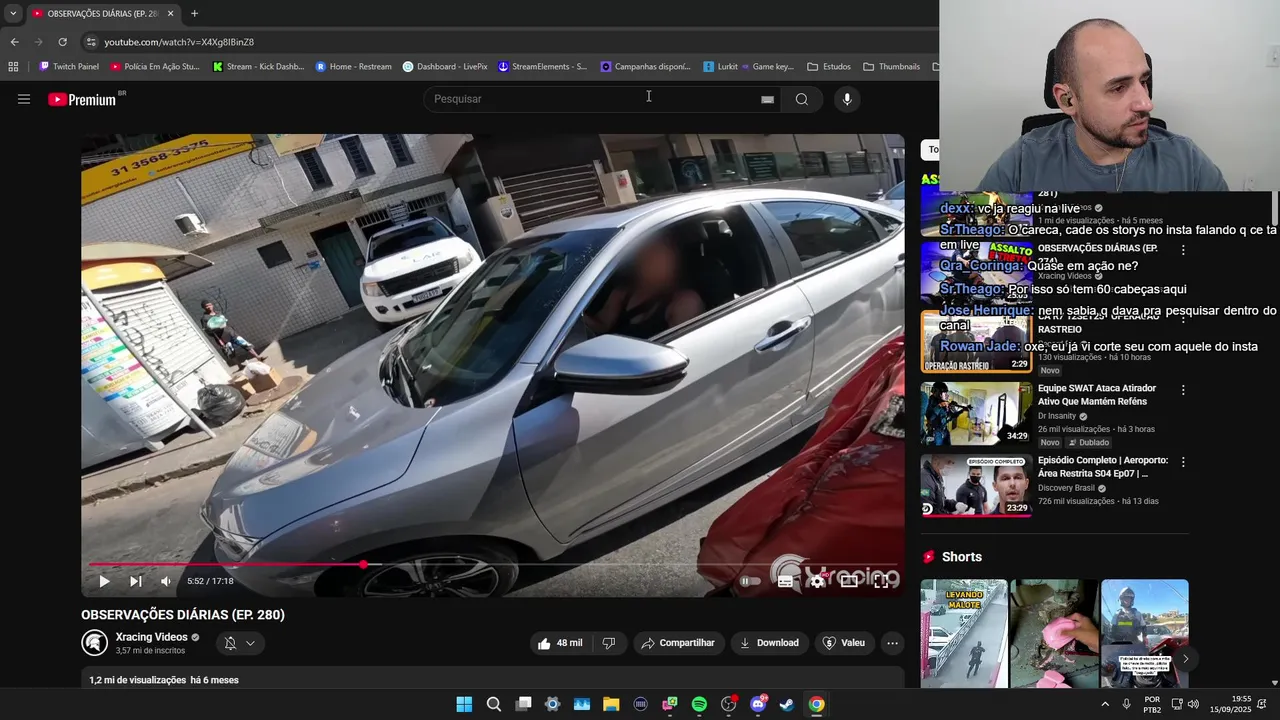Image resolution: width=1280 pixels, height=720 pixels.
Task: Open Campanhas disponí... bookmark
Action: (x=645, y=67)
